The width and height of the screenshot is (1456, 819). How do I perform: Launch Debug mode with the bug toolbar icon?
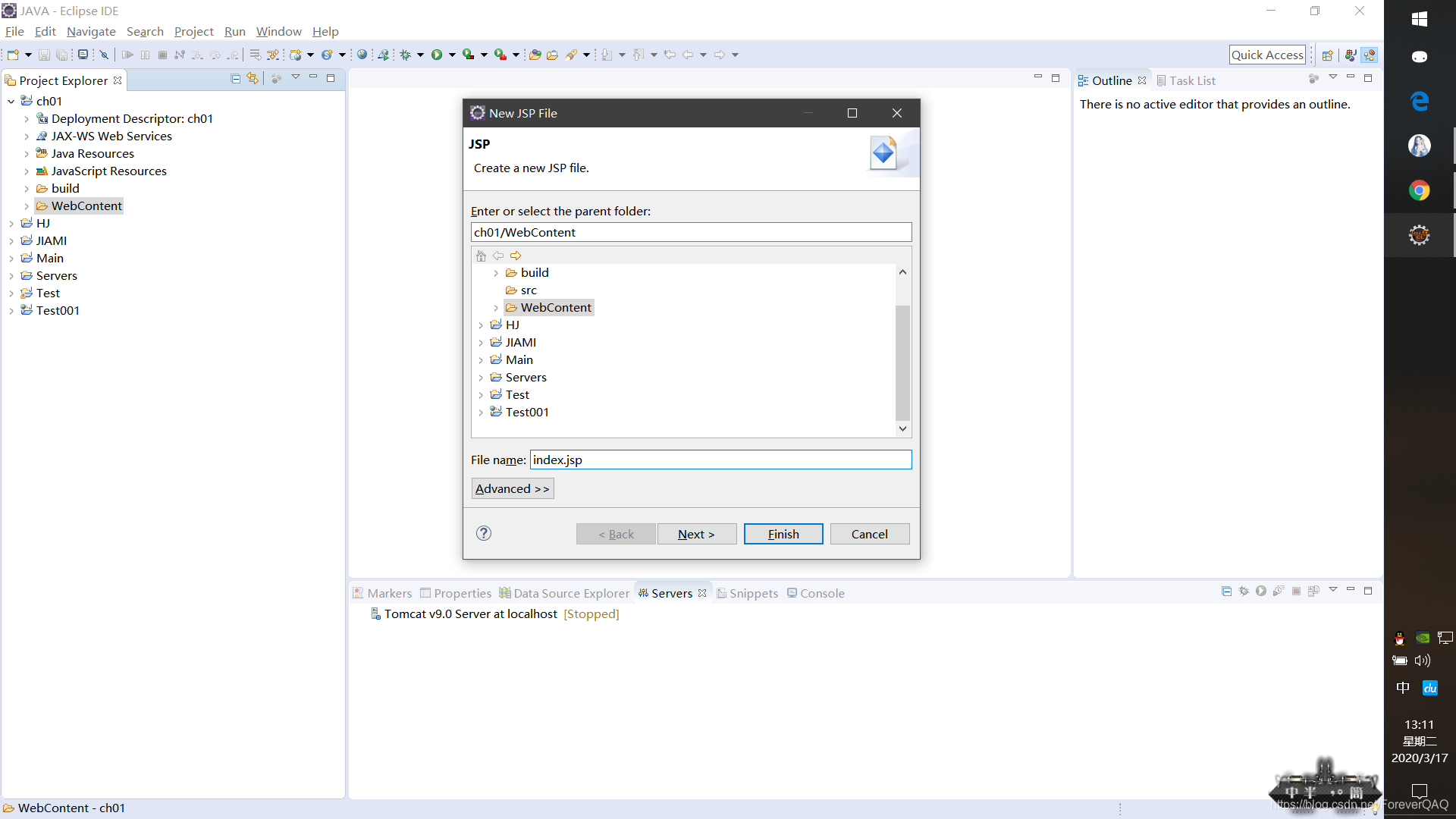click(406, 55)
